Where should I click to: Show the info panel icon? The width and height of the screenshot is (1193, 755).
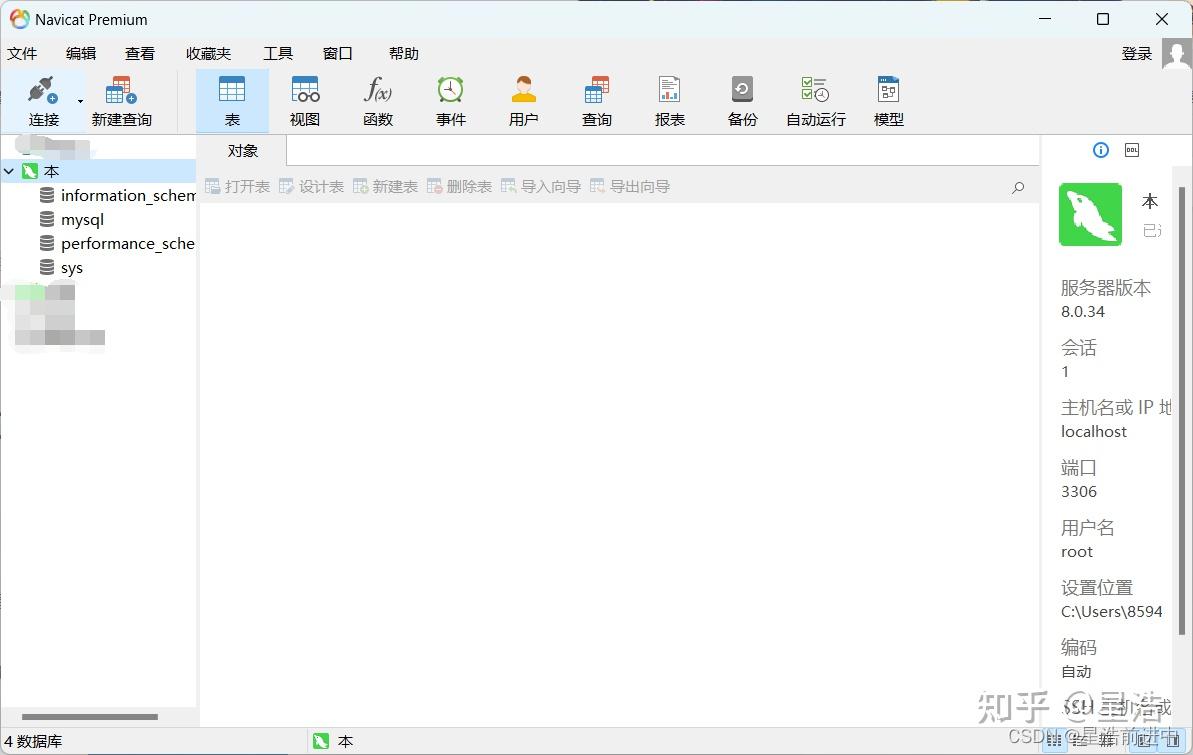[x=1100, y=150]
